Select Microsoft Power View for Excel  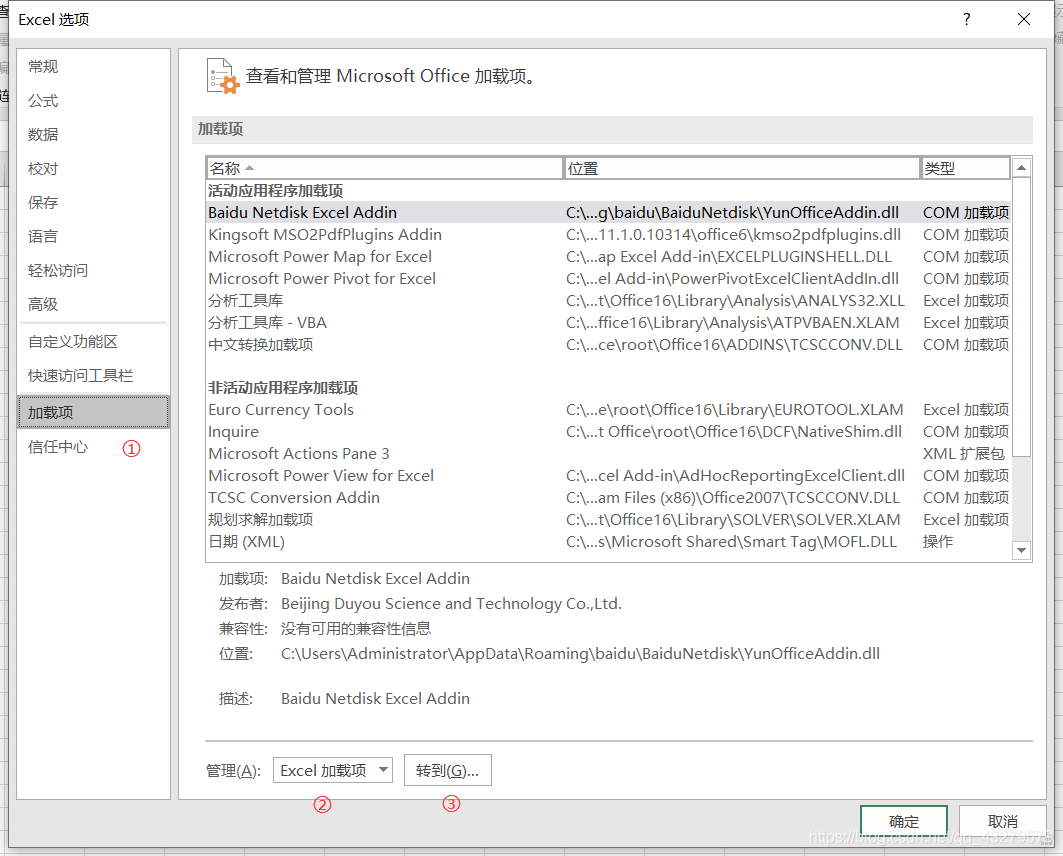click(x=608, y=476)
